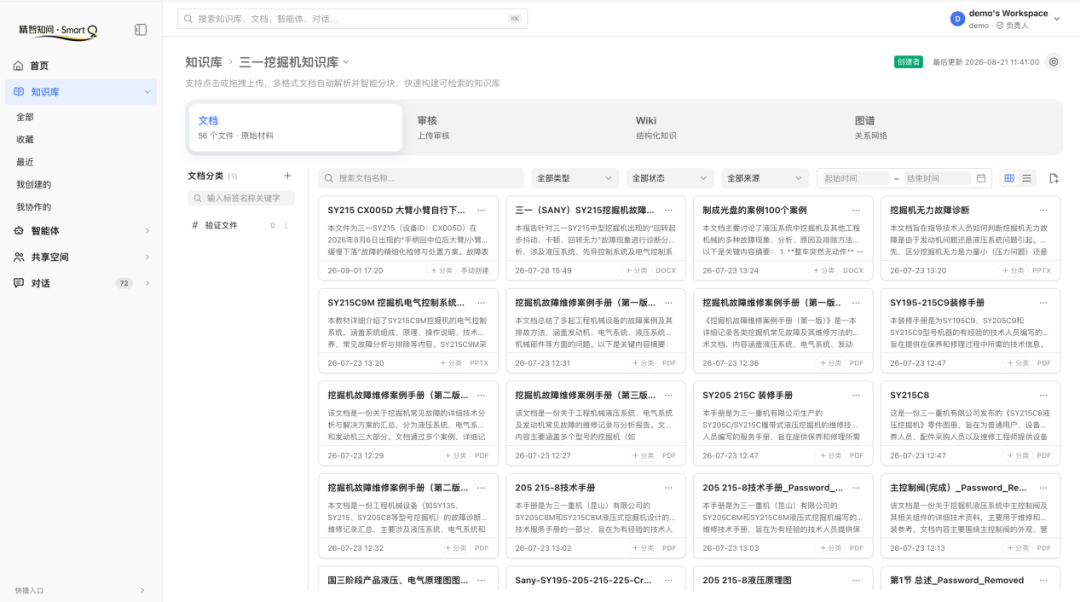Open menu for SY215C8 card
Screen dimensions: 1080x602
click(x=1043, y=395)
